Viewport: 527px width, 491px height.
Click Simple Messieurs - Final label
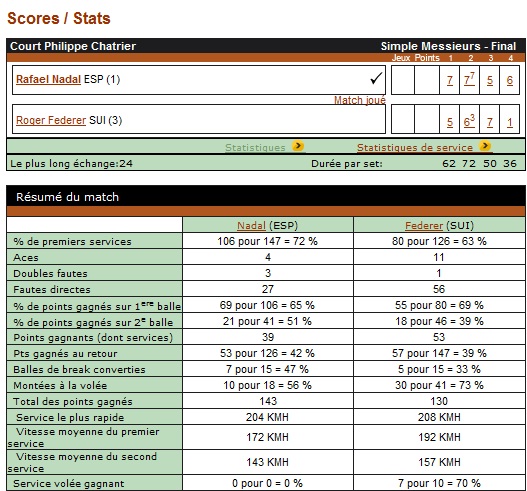coord(448,46)
